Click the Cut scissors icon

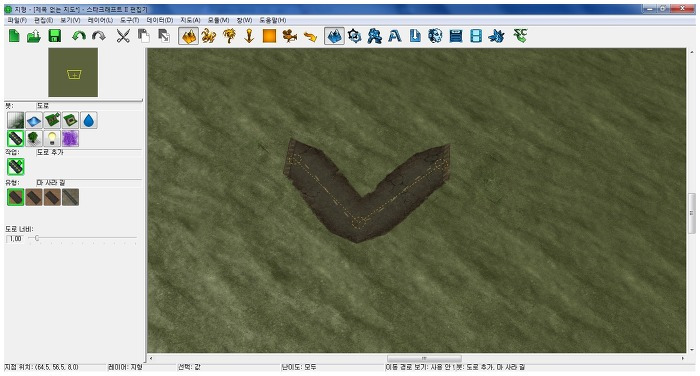tap(123, 36)
